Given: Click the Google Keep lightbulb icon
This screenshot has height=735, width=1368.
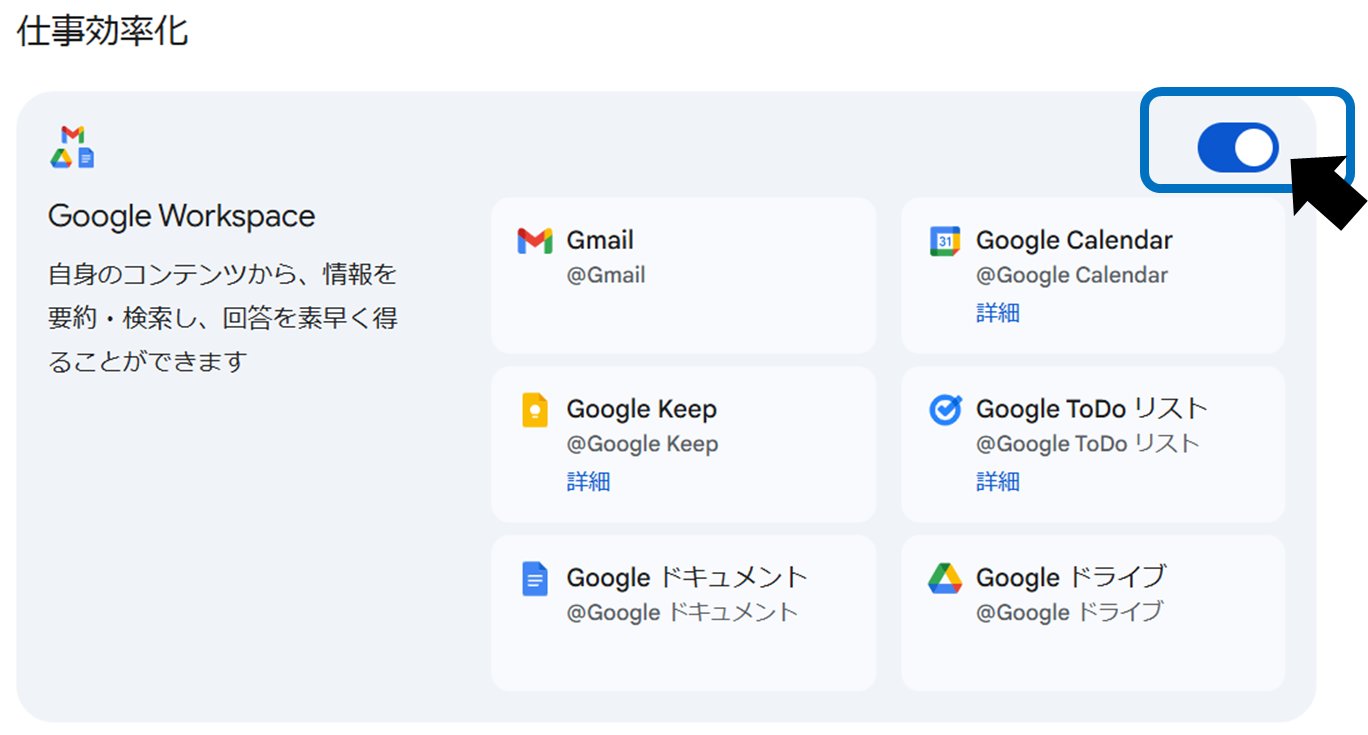Looking at the screenshot, I should pyautogui.click(x=535, y=410).
